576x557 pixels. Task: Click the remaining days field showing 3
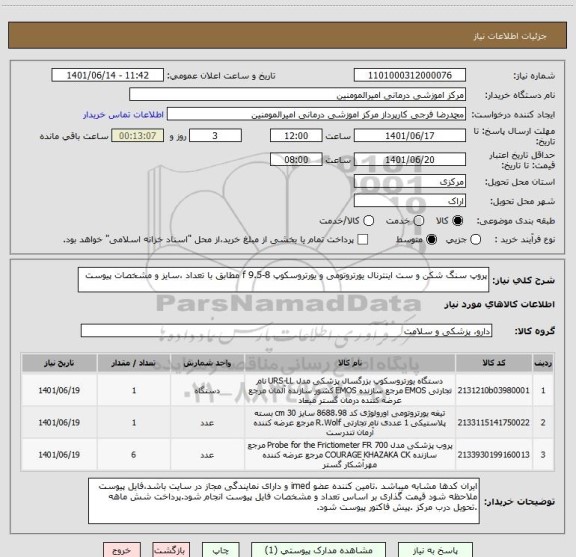tap(215, 136)
